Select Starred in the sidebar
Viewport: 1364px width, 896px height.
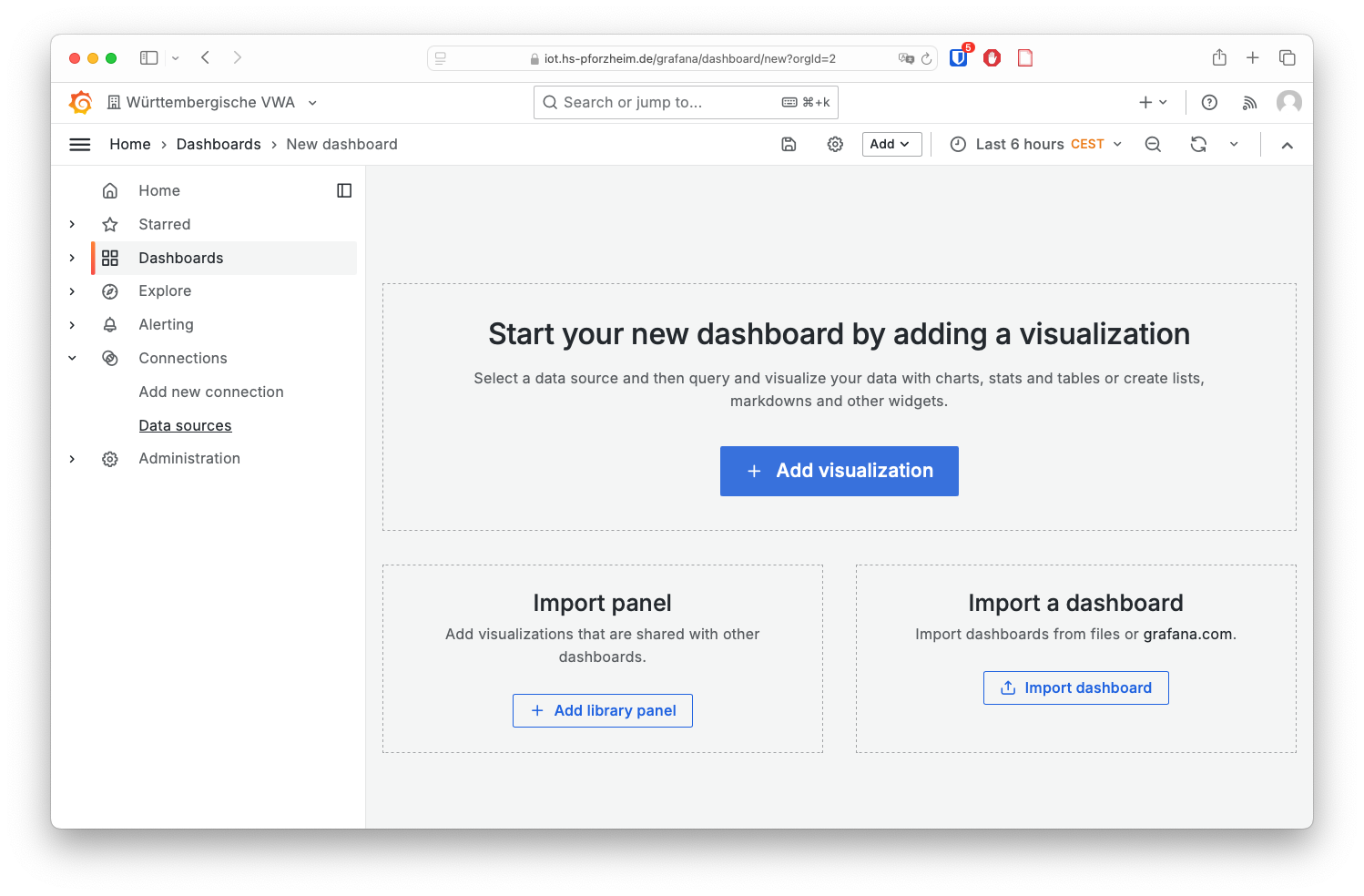tap(164, 224)
